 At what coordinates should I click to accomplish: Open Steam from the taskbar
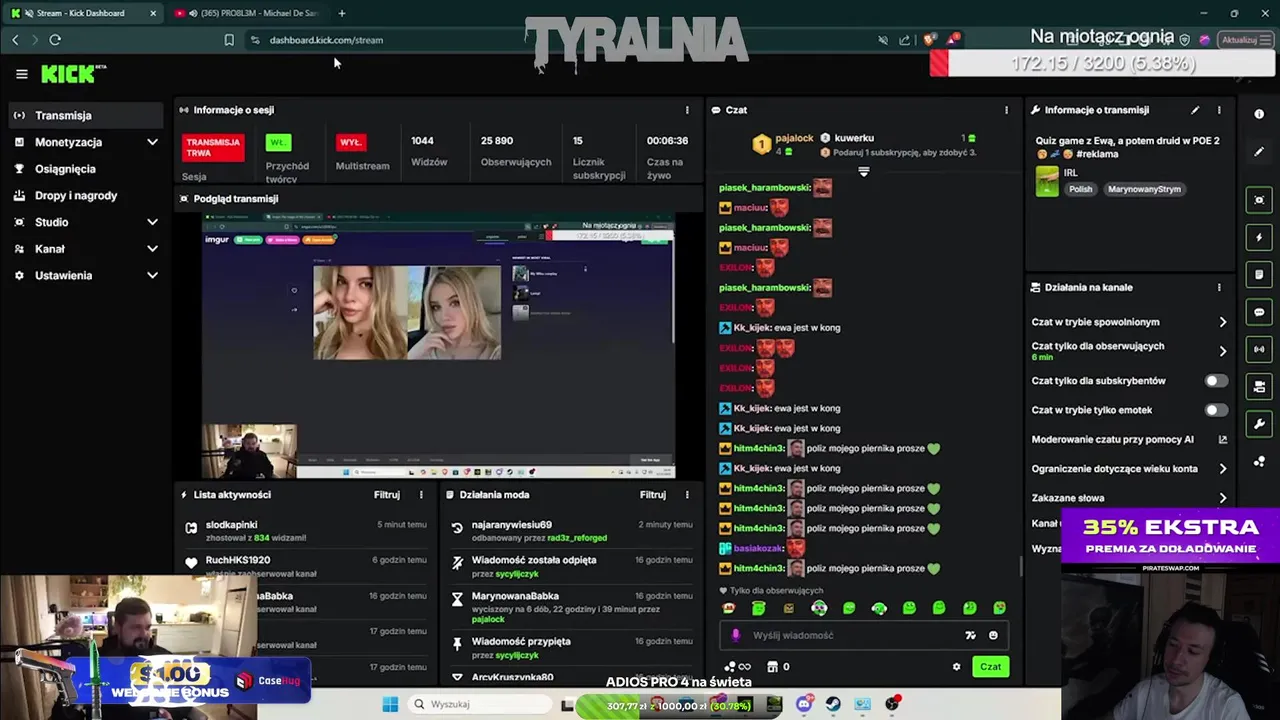(x=833, y=704)
